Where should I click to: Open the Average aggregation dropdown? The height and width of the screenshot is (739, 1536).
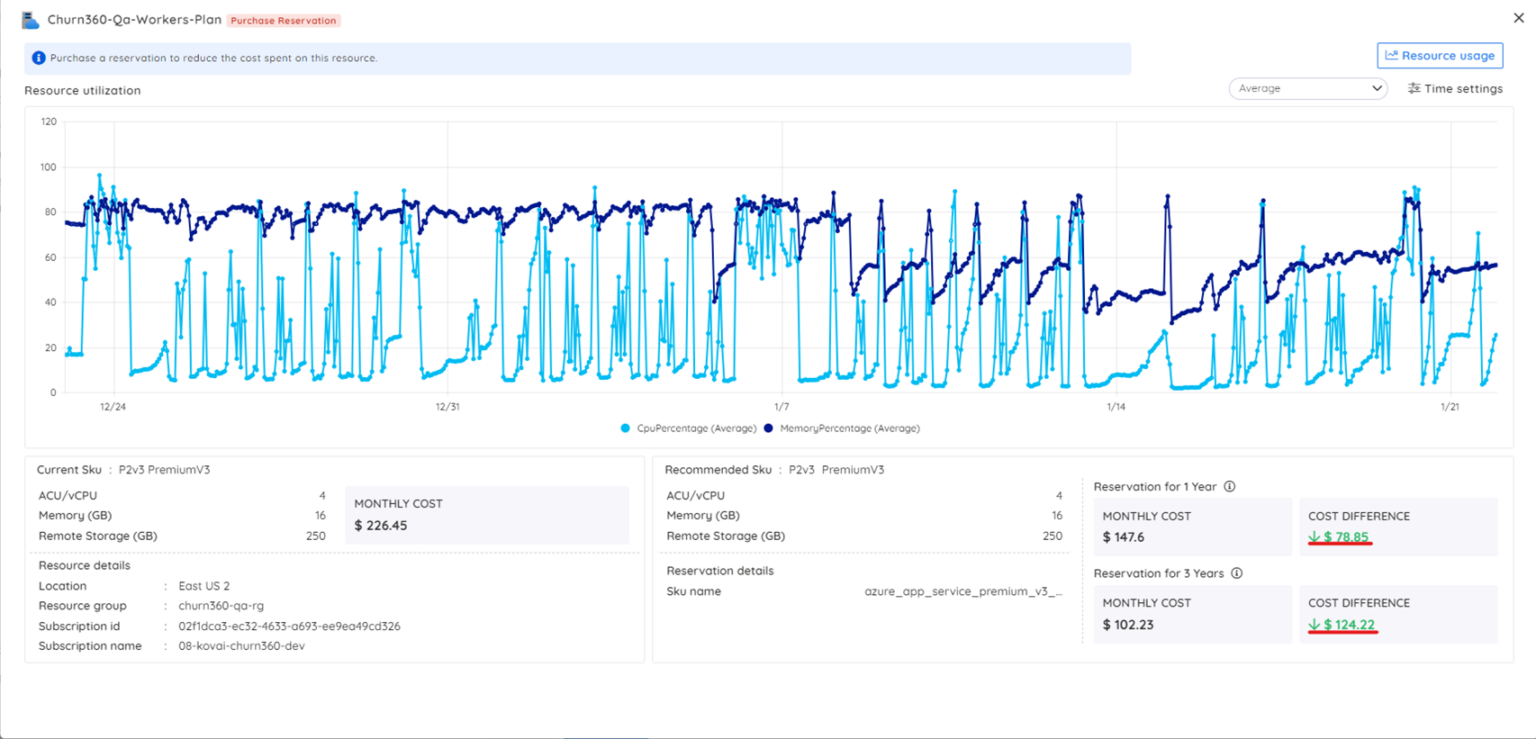[x=1307, y=88]
